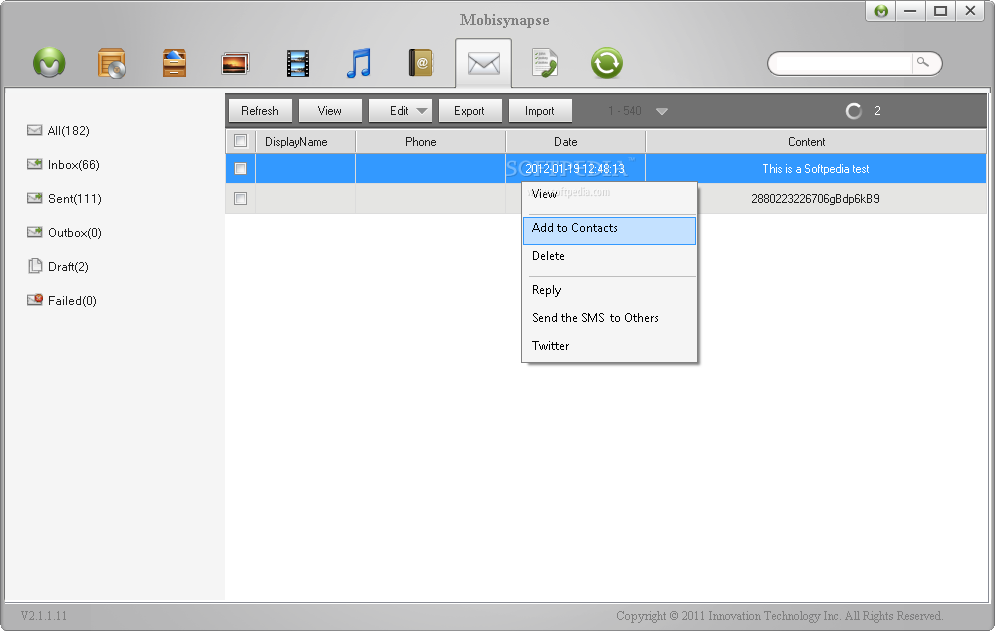This screenshot has height=631, width=995.
Task: Click the magnifier search icon
Action: (923, 62)
